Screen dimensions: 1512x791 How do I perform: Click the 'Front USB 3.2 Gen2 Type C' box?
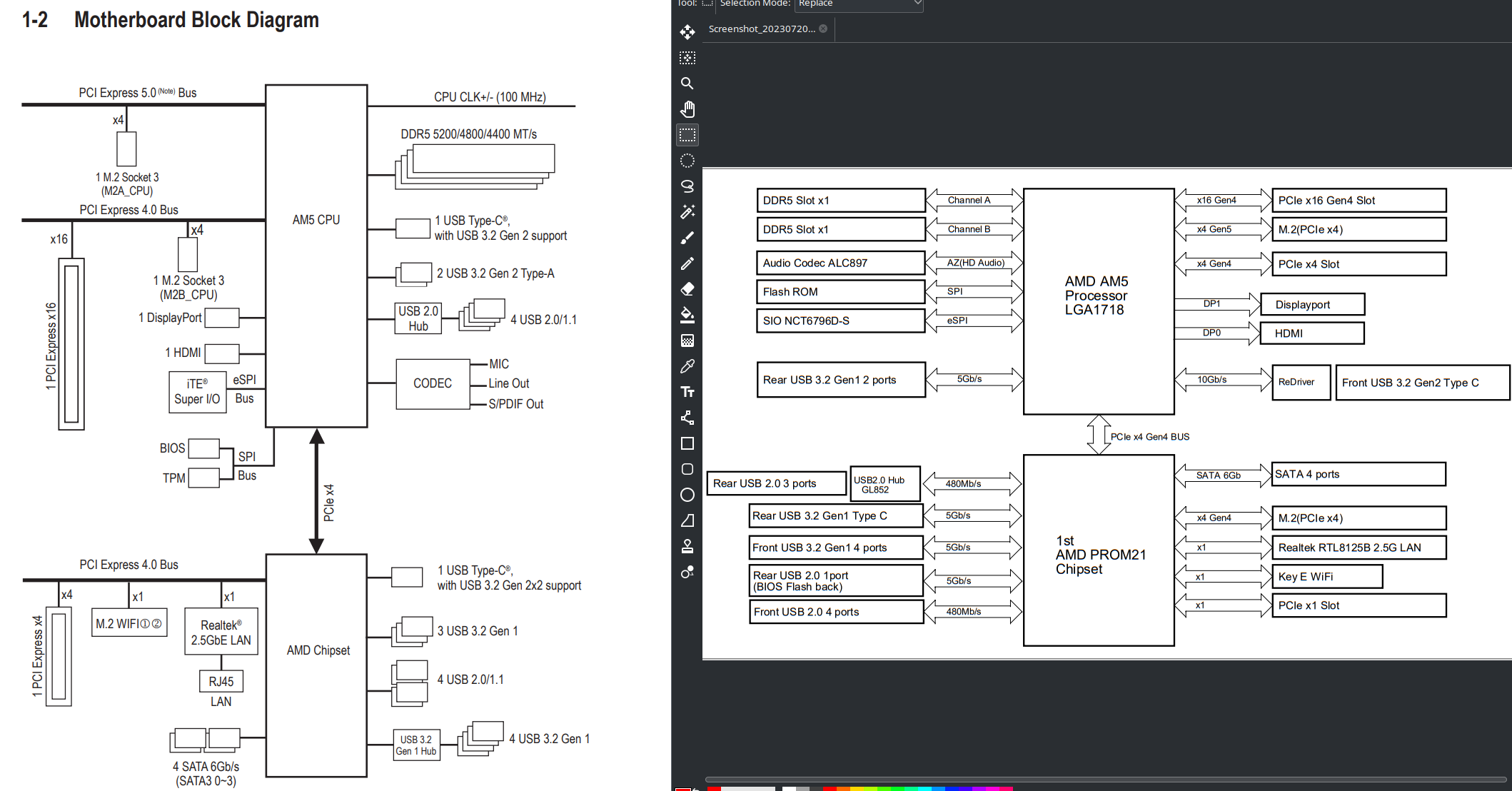click(1423, 383)
